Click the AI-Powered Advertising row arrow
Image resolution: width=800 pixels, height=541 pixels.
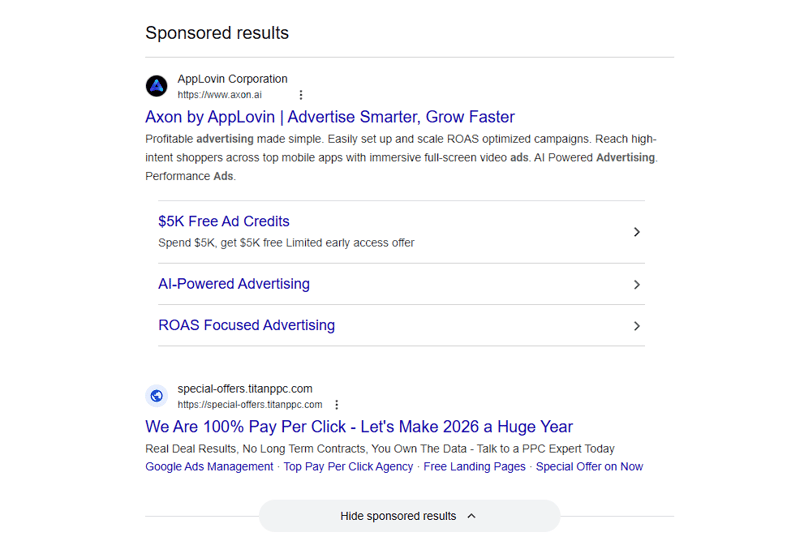pos(637,285)
